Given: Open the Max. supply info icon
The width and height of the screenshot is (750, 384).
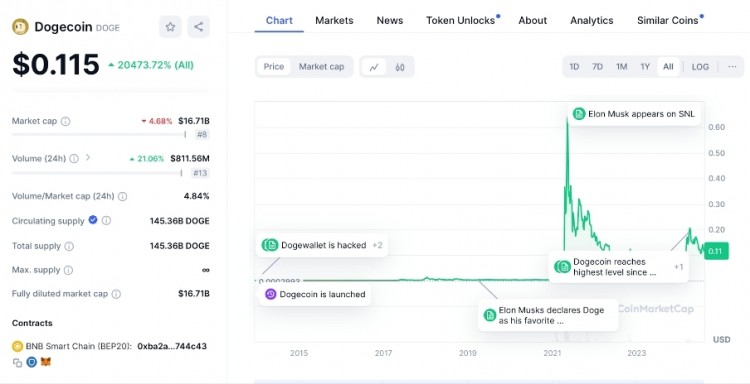Looking at the screenshot, I should tap(68, 270).
